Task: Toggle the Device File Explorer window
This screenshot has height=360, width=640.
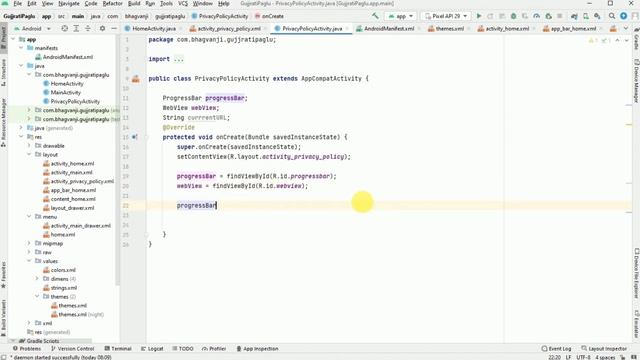Action: click(636, 273)
